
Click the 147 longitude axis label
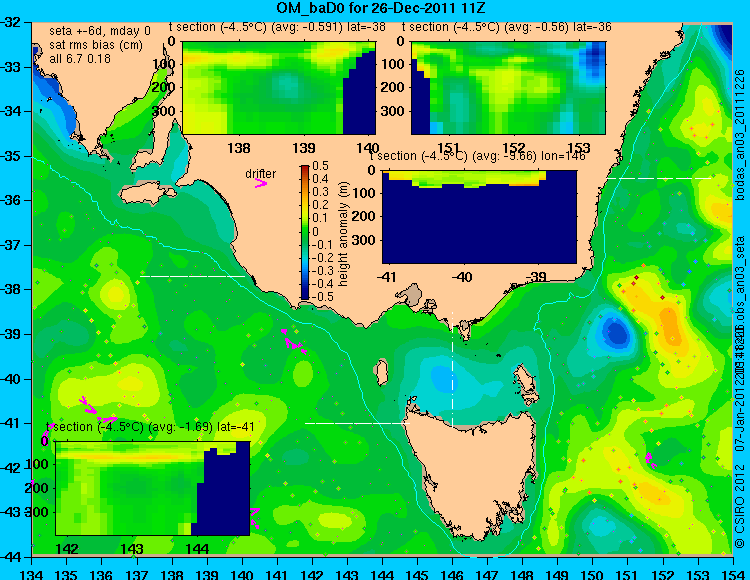[487, 574]
